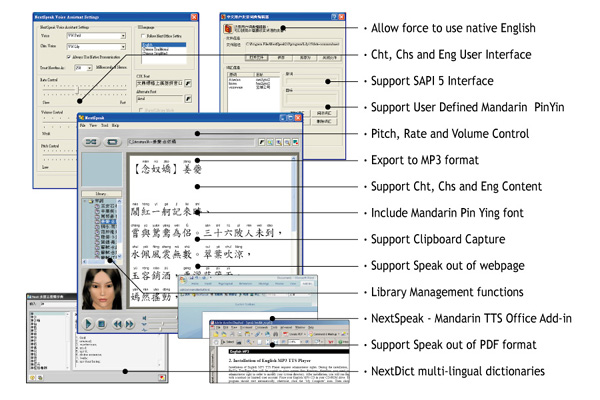Viewport: 600px width, 400px height.
Task: Click the shuffle arrows button in NextSpeak
Action: coord(91,142)
